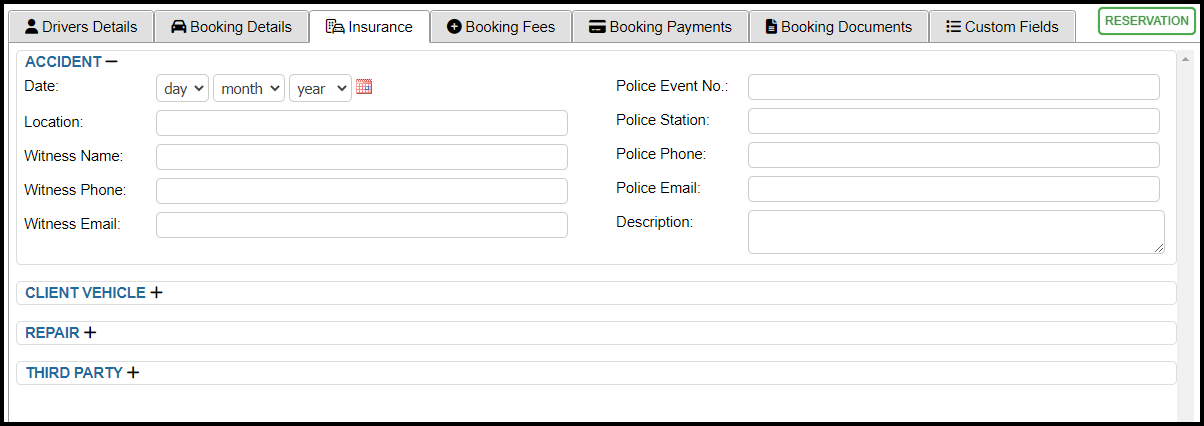Open the month dropdown
The image size is (1204, 426).
click(x=249, y=88)
